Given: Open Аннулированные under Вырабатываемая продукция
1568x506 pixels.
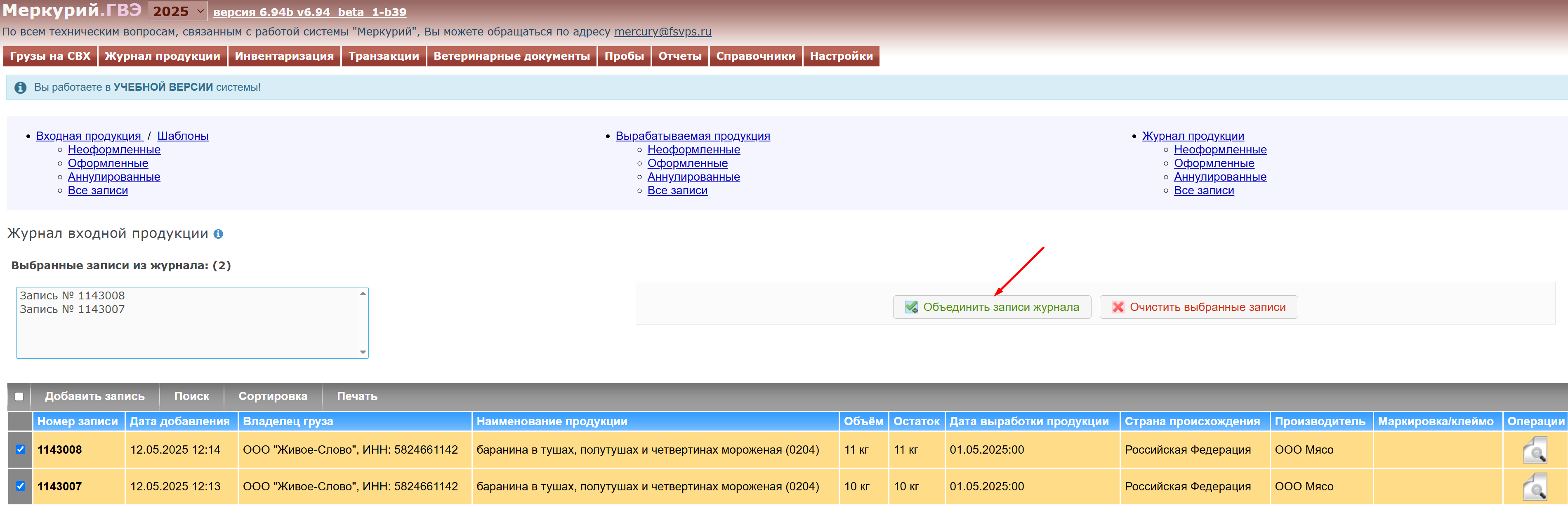Looking at the screenshot, I should (x=693, y=177).
